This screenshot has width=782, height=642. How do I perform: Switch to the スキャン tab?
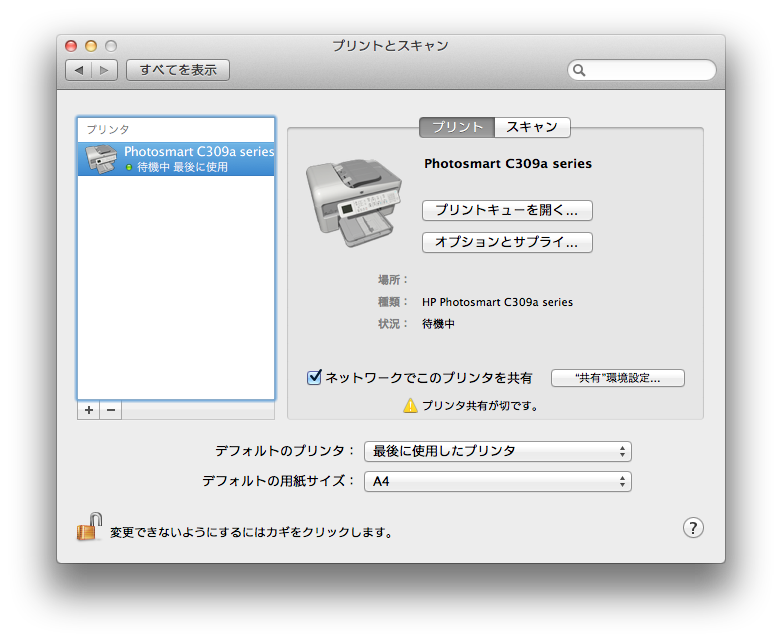[x=532, y=127]
